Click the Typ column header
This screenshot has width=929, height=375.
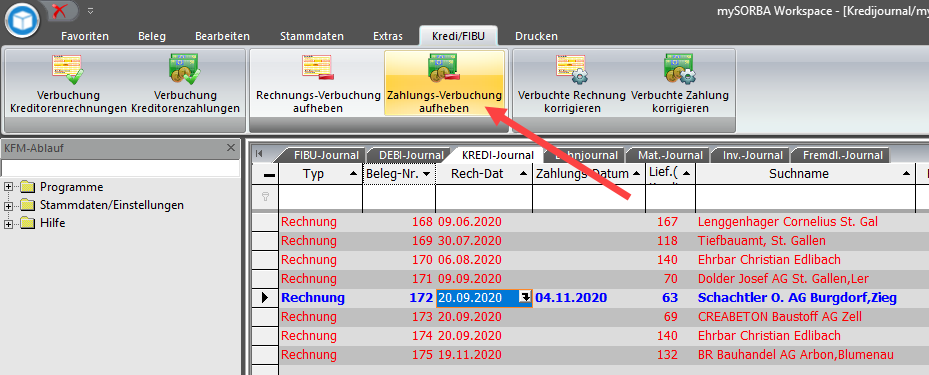320,174
